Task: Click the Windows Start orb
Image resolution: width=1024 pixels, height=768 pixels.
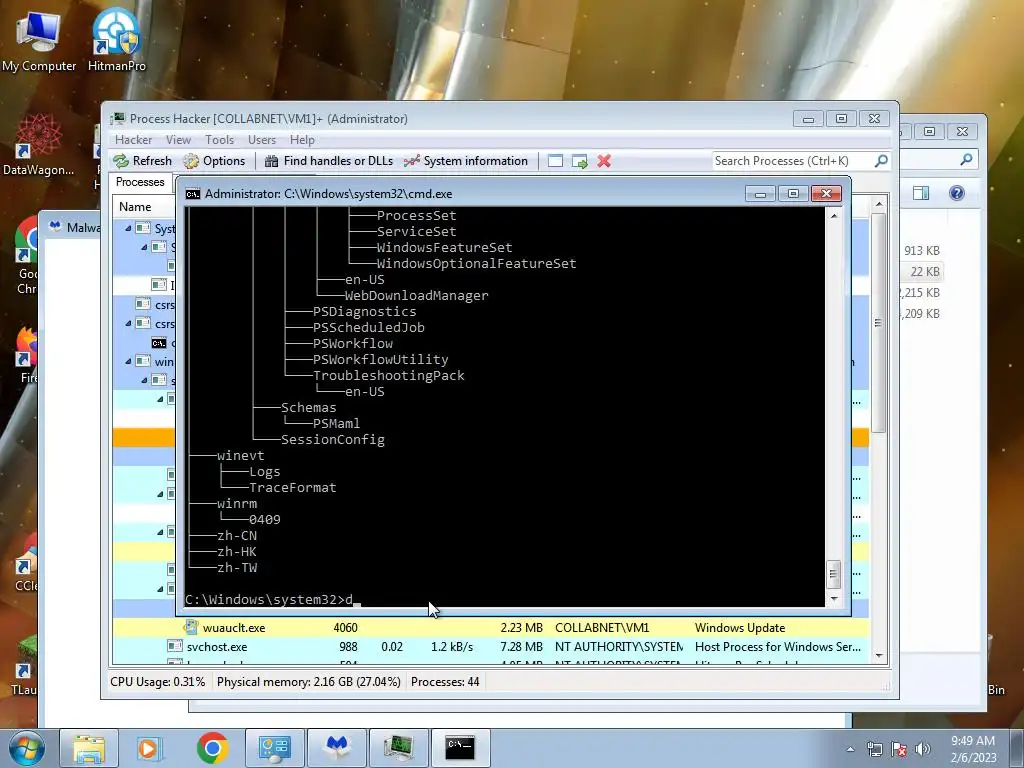Action: click(x=26, y=748)
